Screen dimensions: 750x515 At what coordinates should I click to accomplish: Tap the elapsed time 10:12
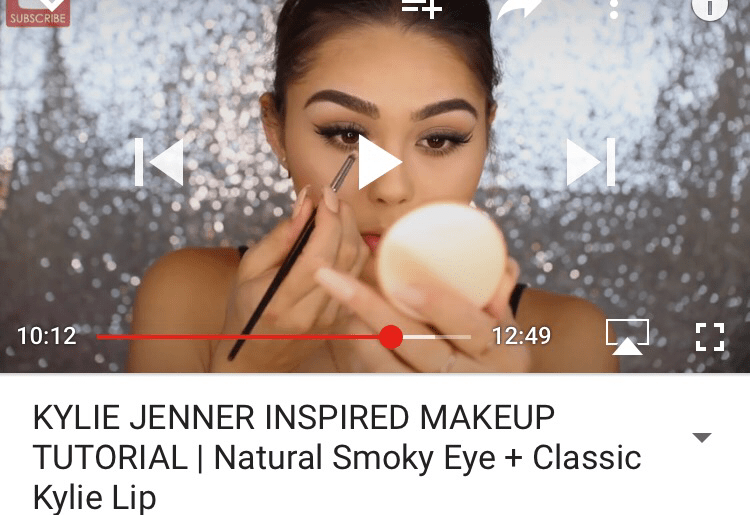47,336
